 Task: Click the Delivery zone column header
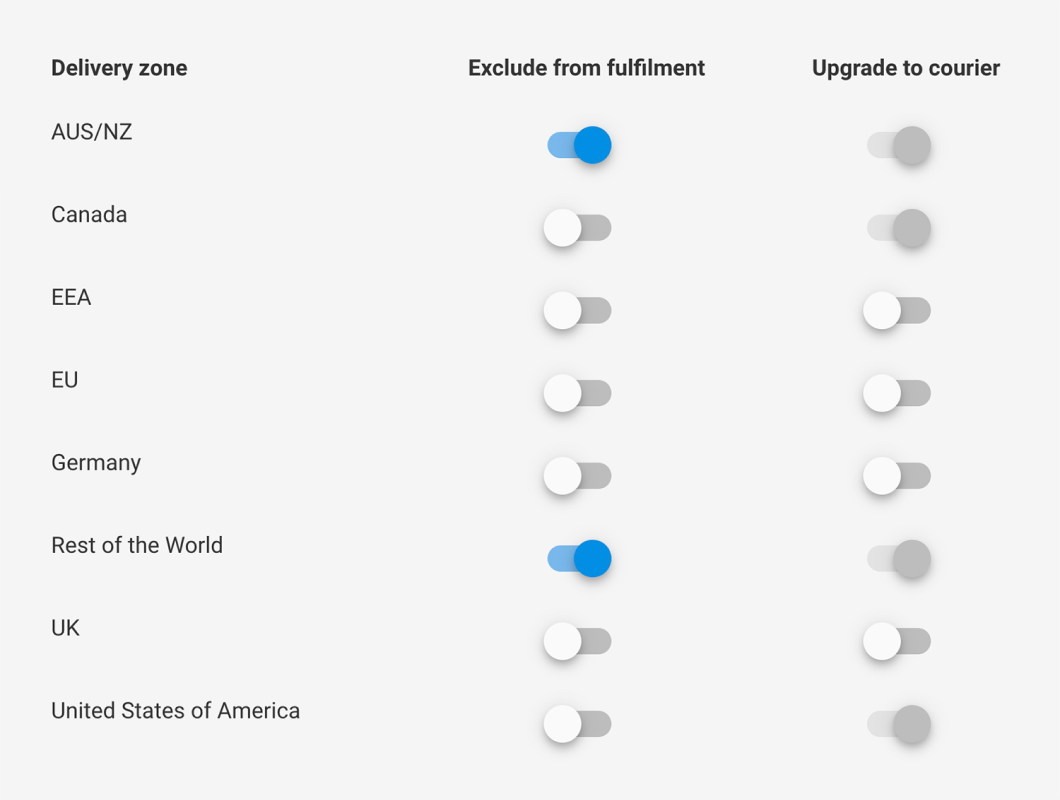[x=120, y=68]
